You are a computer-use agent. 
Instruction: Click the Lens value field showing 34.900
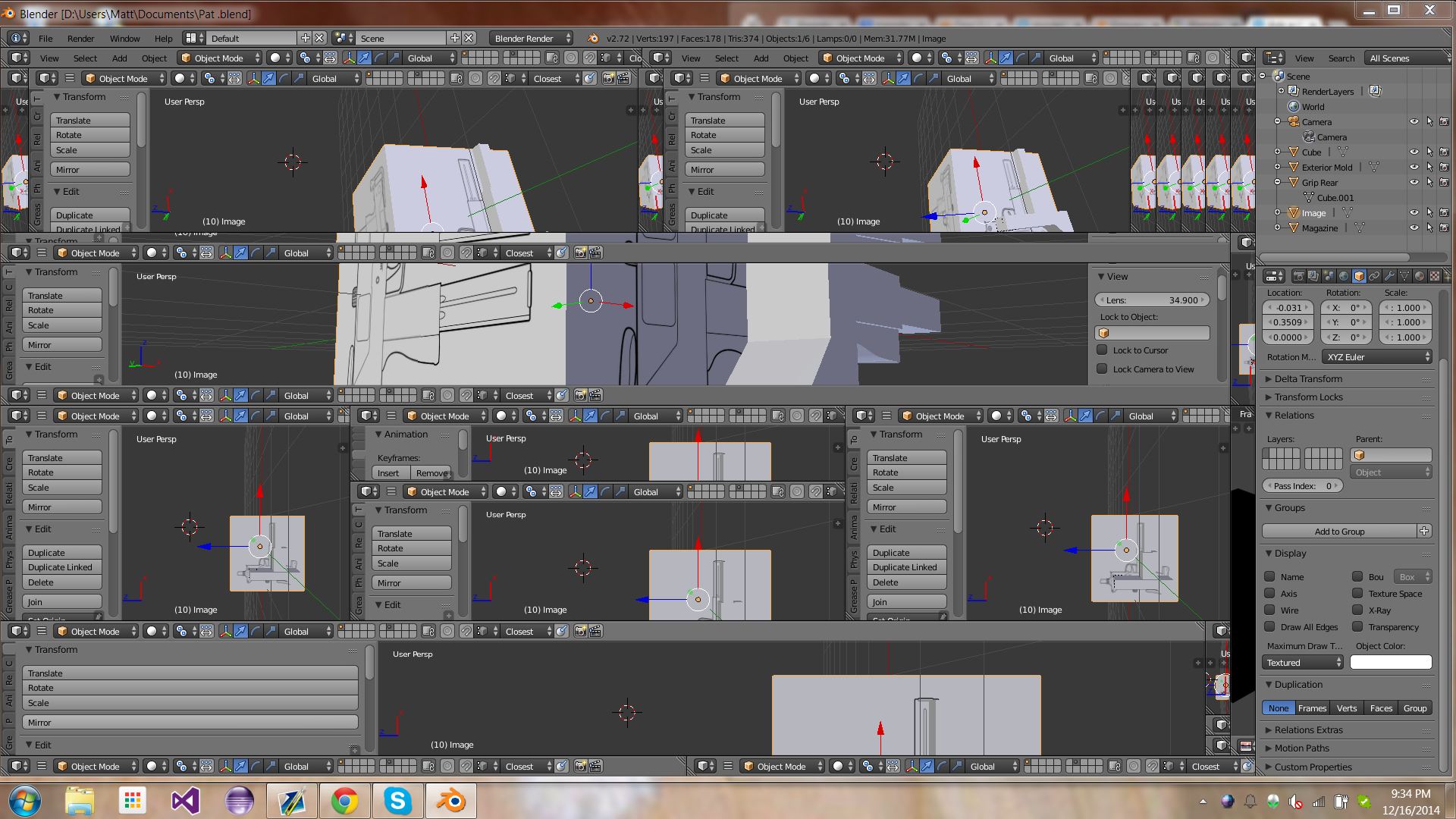(x=1152, y=300)
